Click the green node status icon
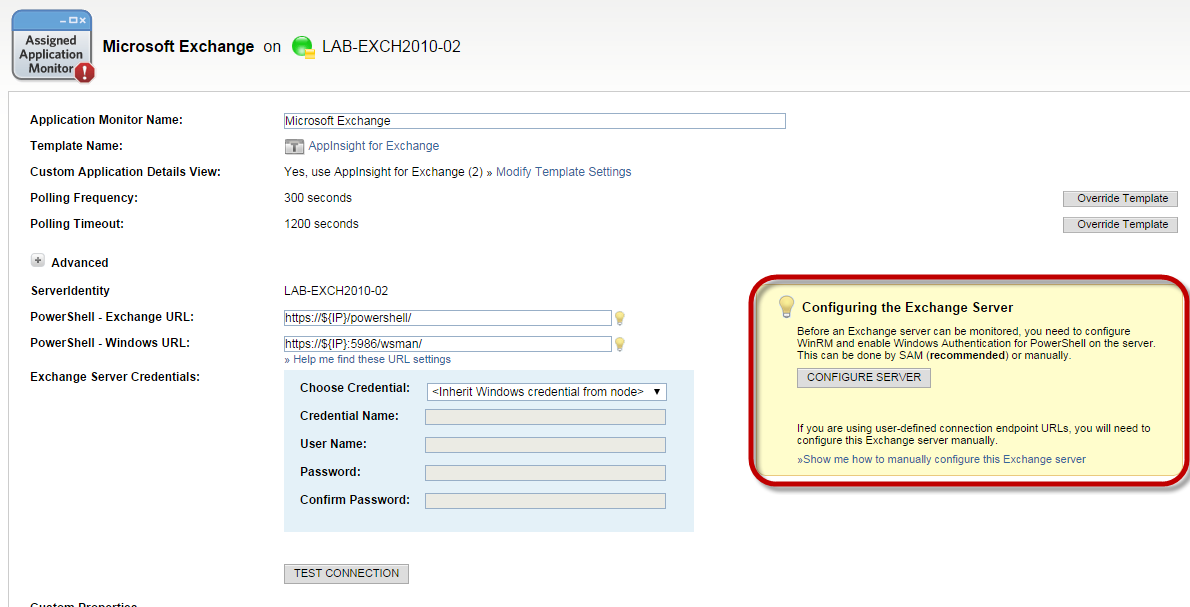The image size is (1190, 607). pyautogui.click(x=304, y=47)
